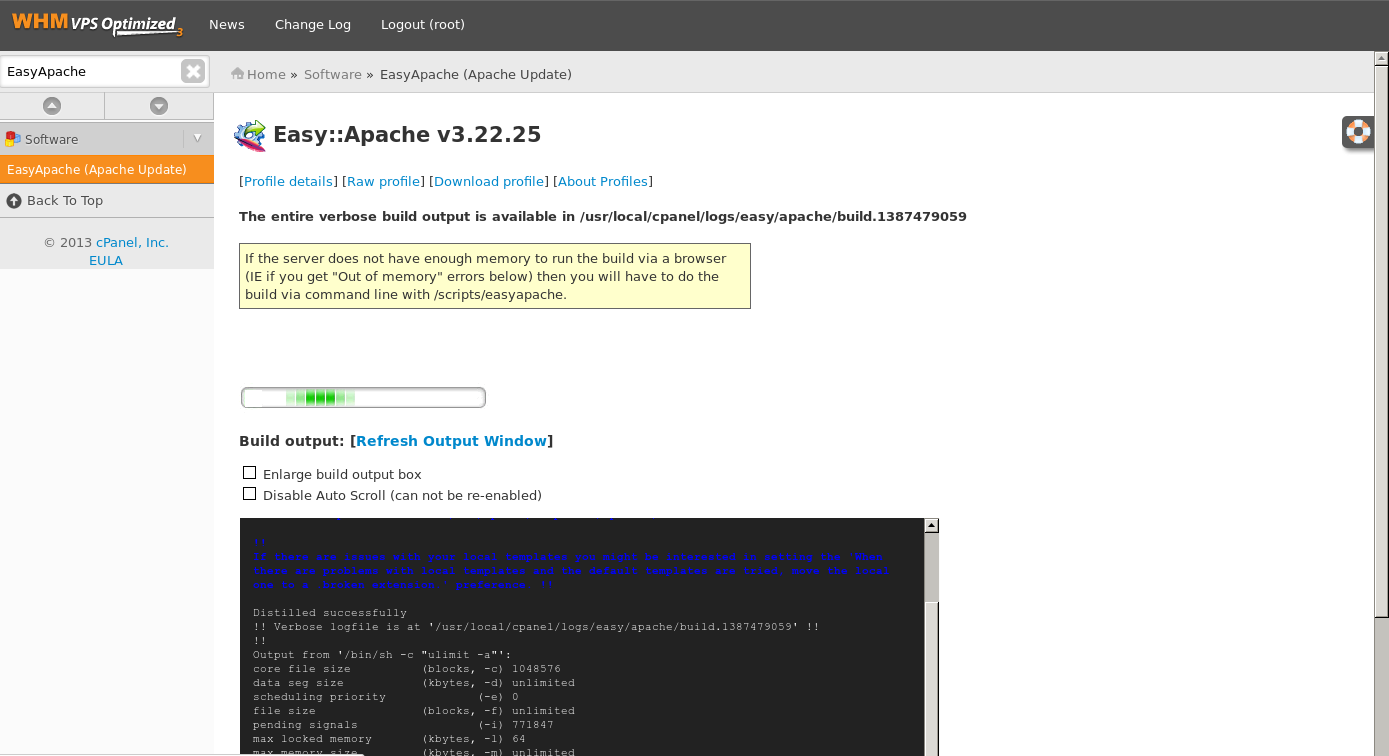Click Refresh Output Window link
Viewport: 1389px width, 756px height.
(x=451, y=441)
